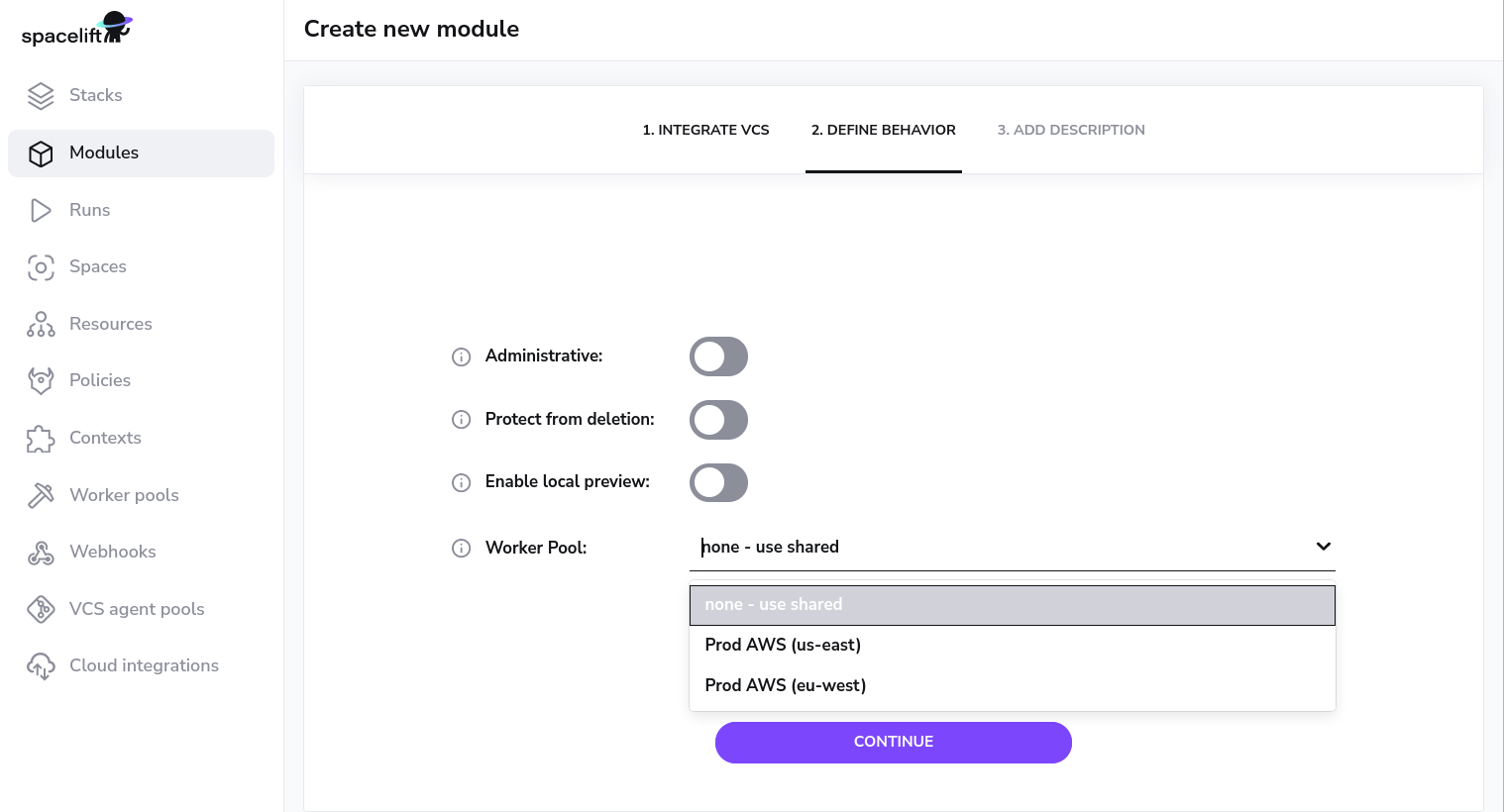
Task: Select the Policies icon
Action: [x=41, y=380]
